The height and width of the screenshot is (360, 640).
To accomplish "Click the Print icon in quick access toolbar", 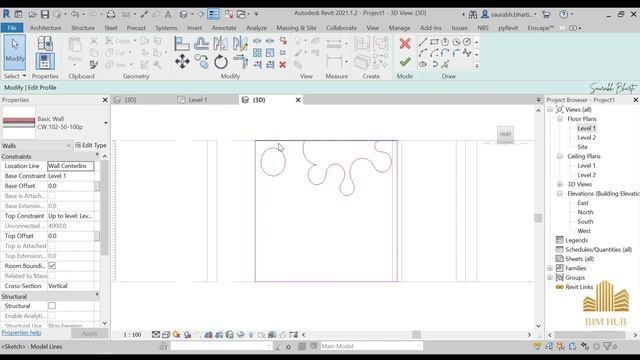I will pos(111,14).
